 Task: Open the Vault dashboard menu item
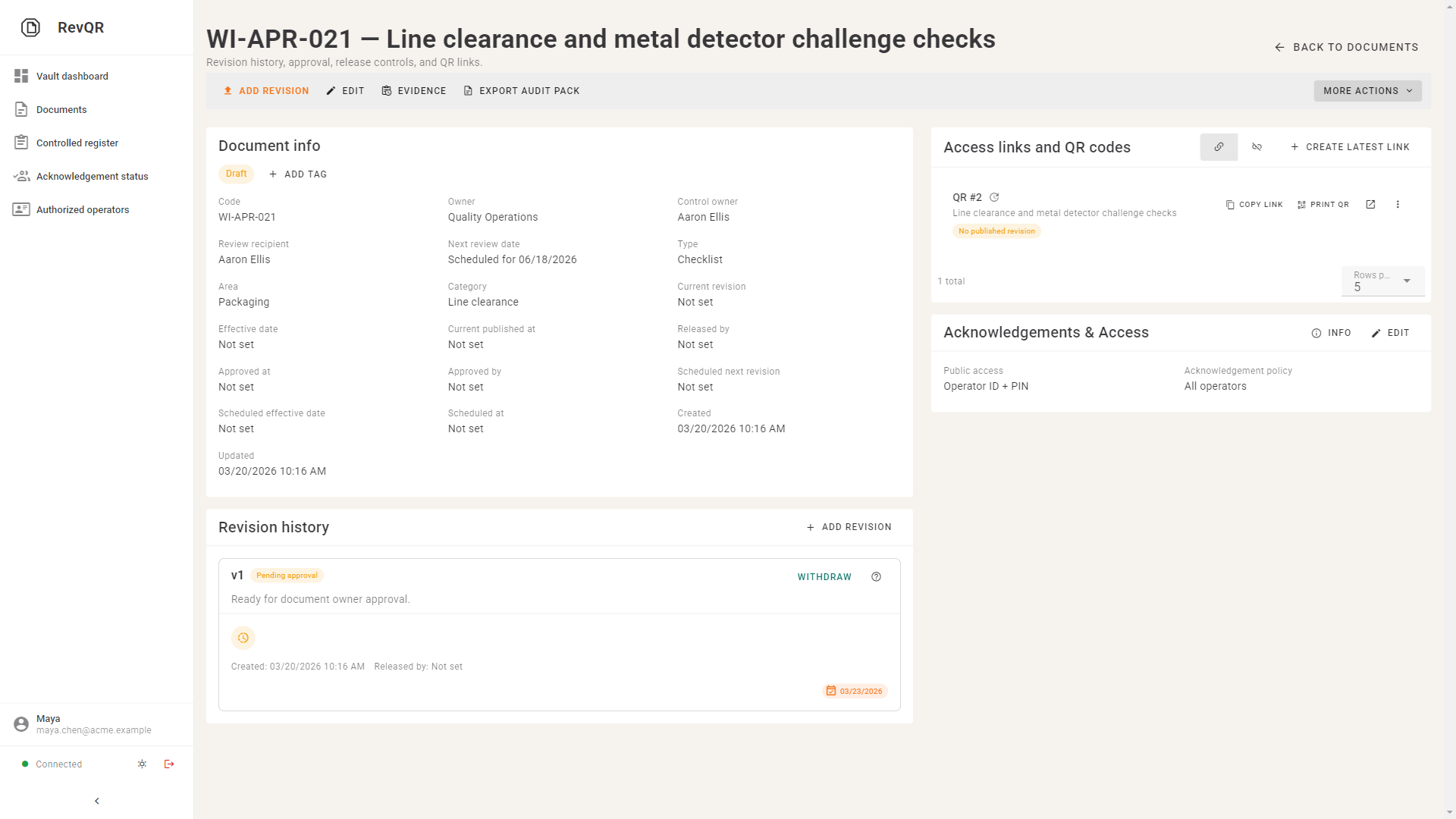coord(22,76)
